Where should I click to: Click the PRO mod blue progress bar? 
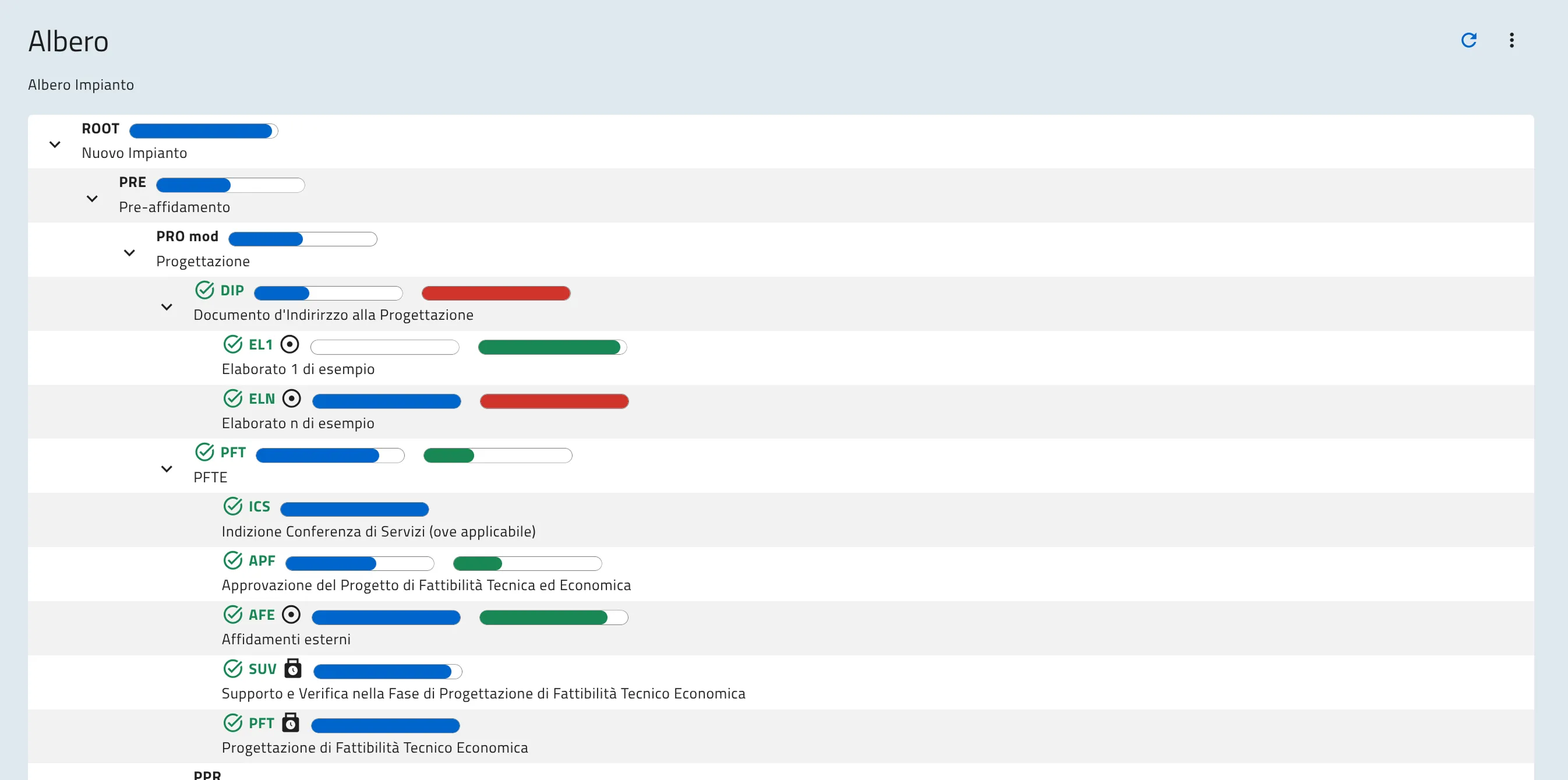click(x=303, y=239)
